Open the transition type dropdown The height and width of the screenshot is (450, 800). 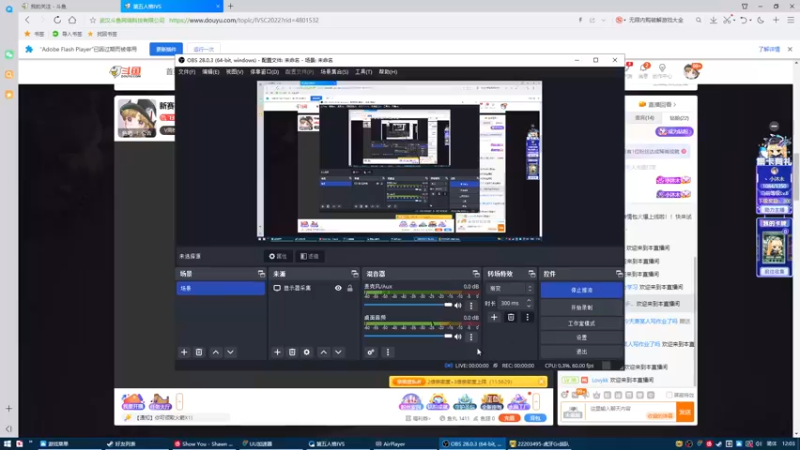tap(509, 289)
